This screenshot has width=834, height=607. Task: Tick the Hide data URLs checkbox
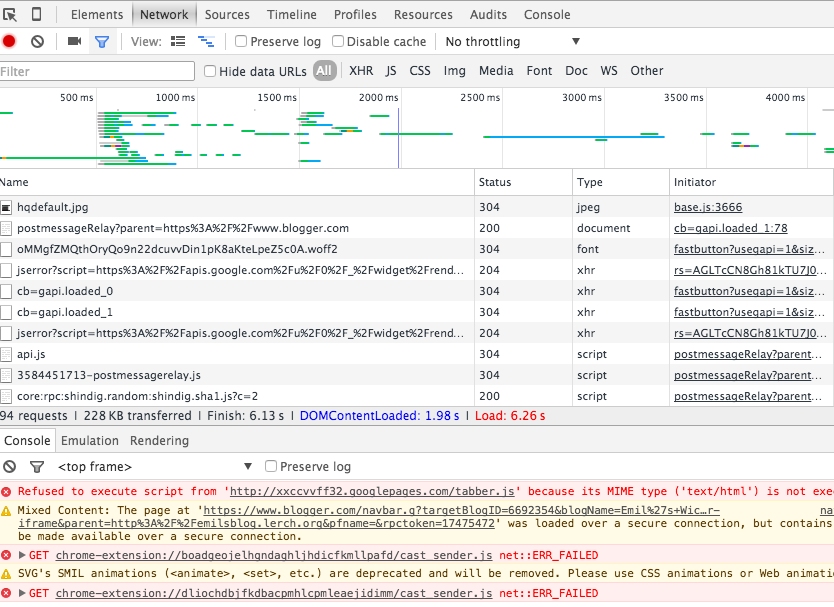point(210,71)
